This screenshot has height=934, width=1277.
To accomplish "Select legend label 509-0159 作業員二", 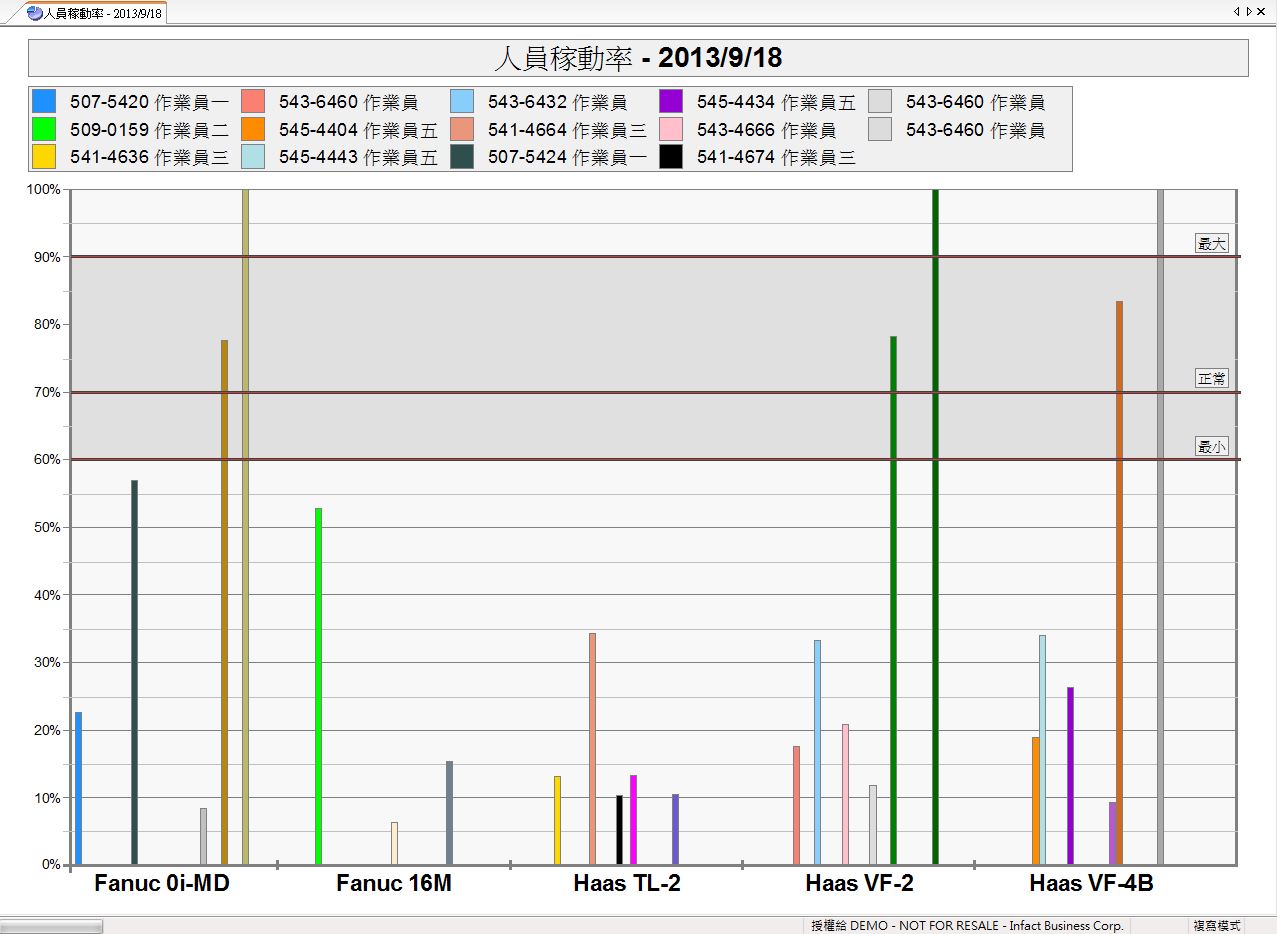I will 149,130.
